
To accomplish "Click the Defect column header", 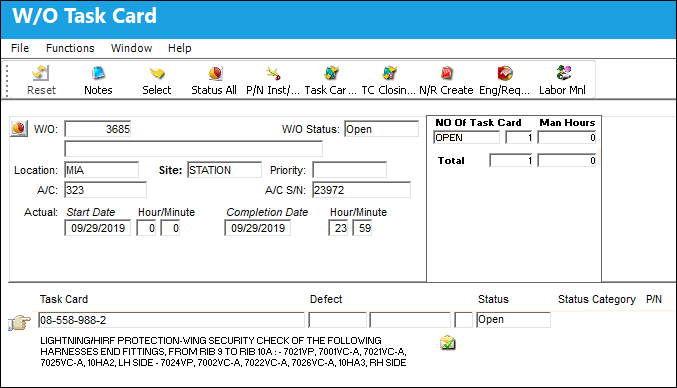I will pos(326,299).
